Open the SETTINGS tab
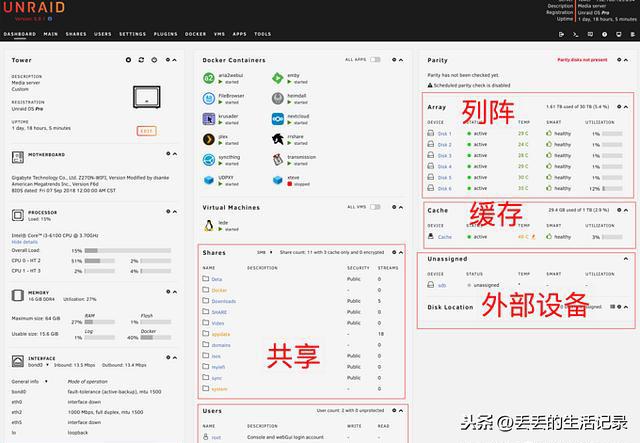The height and width of the screenshot is (443, 640). 132,34
